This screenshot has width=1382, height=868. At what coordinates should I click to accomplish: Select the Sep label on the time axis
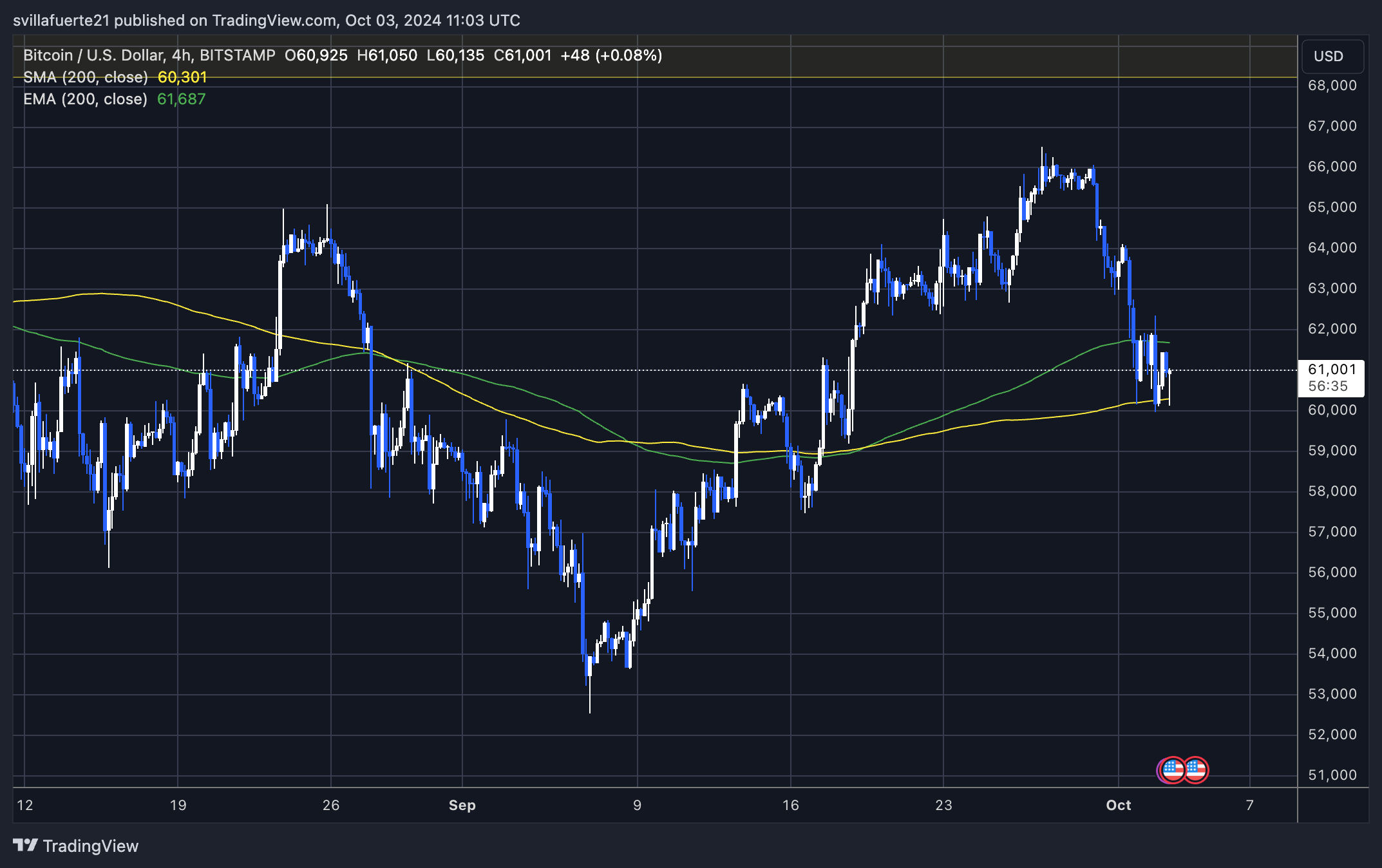pos(462,805)
